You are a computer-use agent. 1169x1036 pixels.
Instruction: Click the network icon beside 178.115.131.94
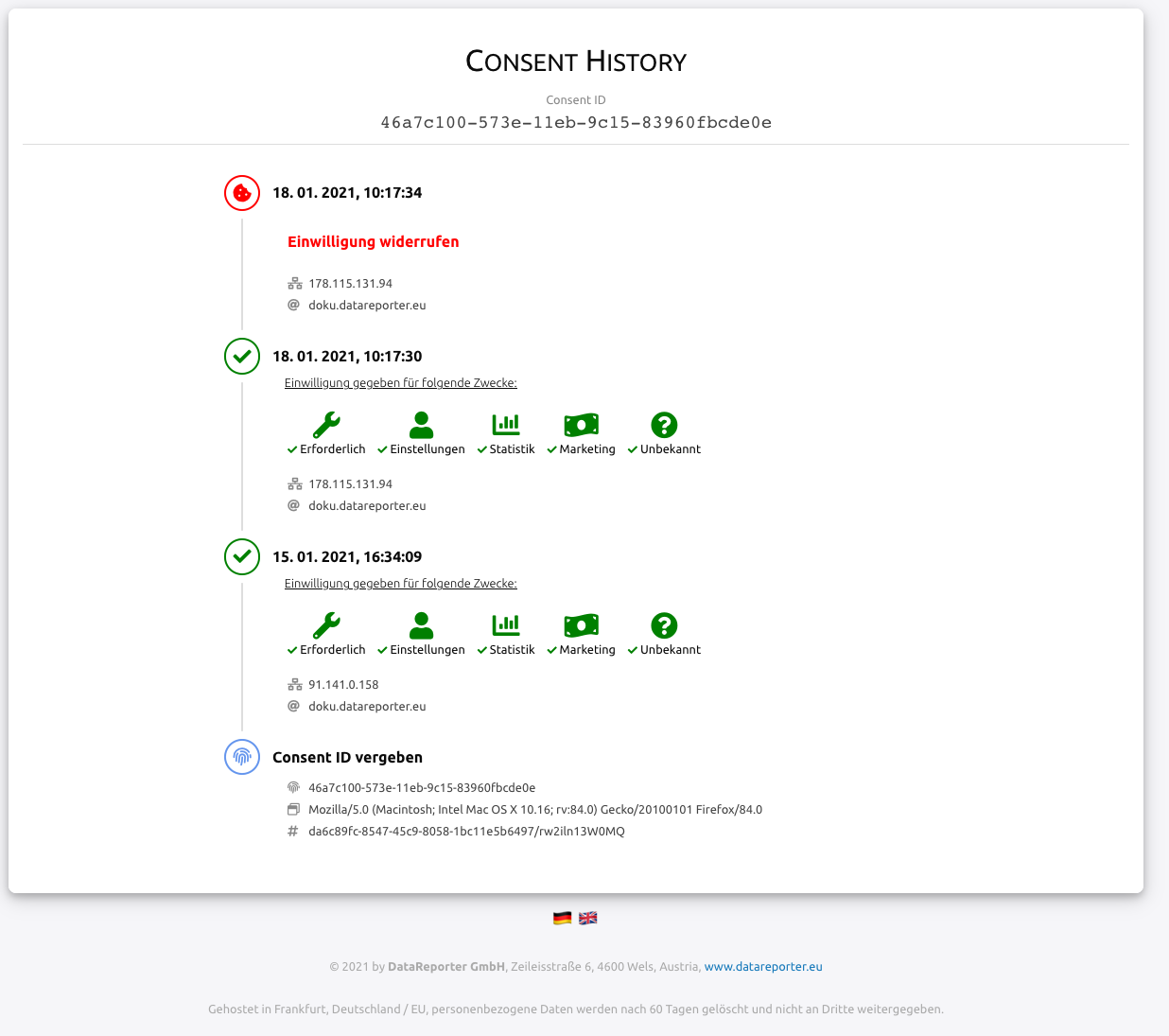(294, 282)
